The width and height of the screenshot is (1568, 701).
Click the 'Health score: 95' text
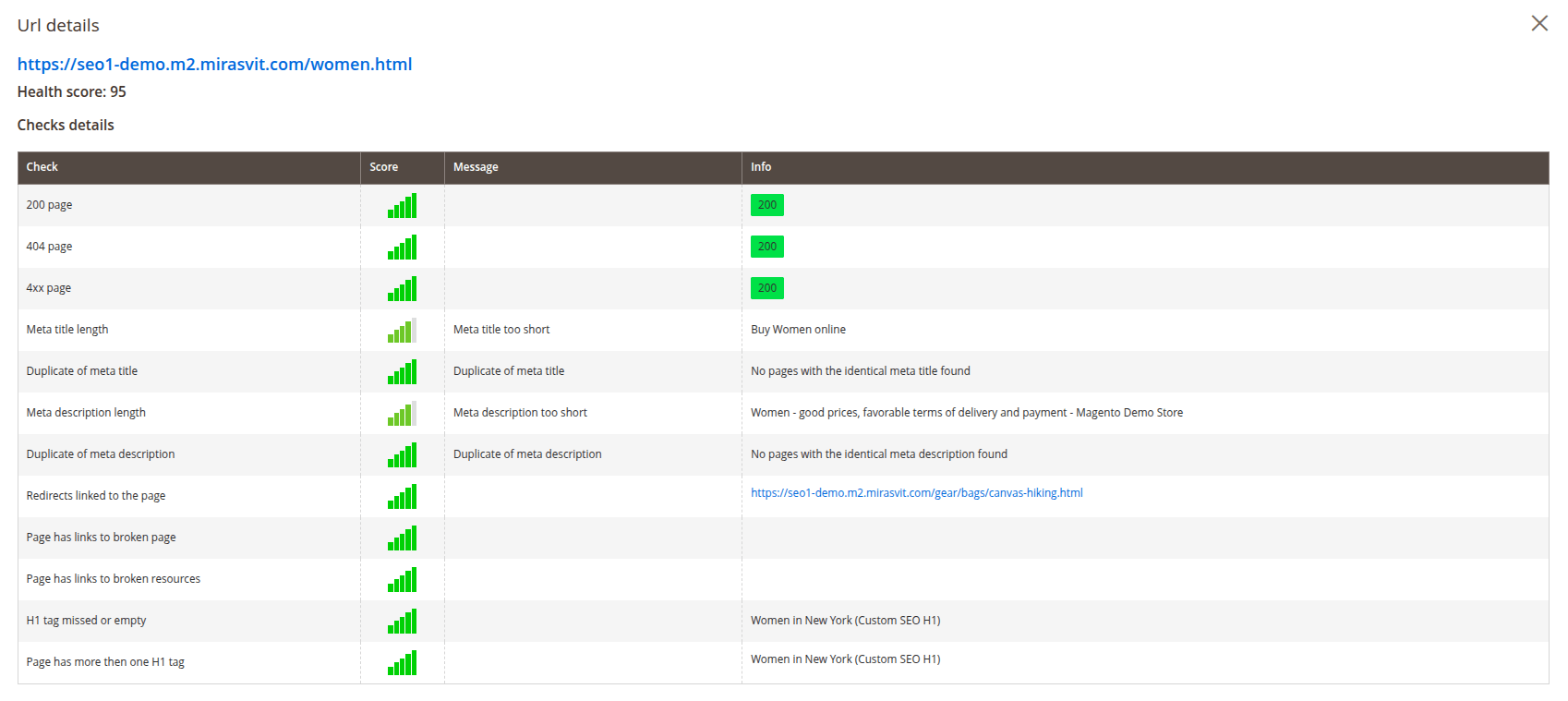[72, 91]
